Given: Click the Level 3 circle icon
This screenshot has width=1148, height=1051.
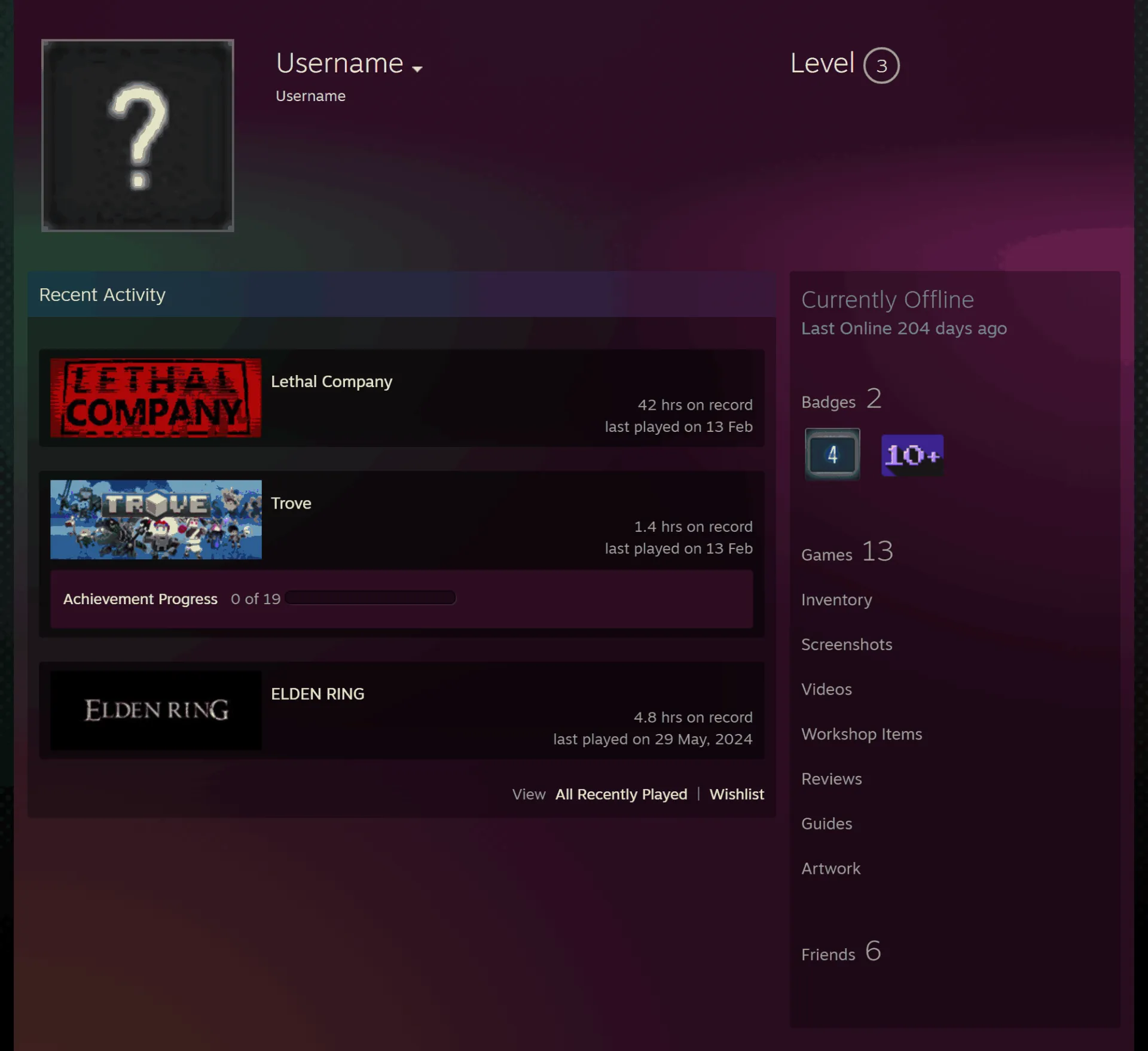Looking at the screenshot, I should pos(881,65).
